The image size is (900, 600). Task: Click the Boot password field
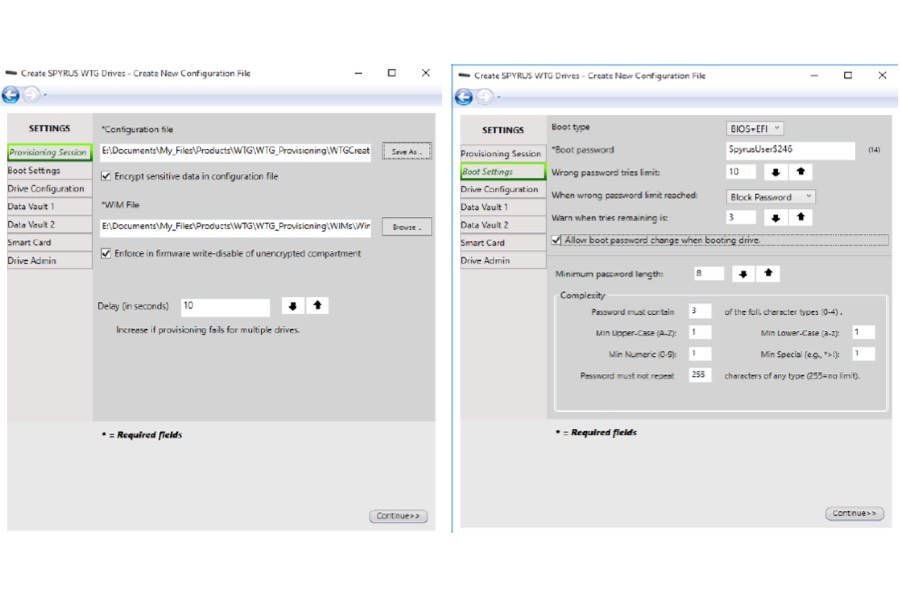(790, 150)
